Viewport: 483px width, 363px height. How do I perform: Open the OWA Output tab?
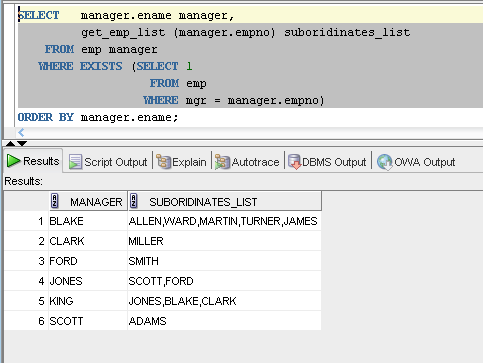(x=416, y=162)
